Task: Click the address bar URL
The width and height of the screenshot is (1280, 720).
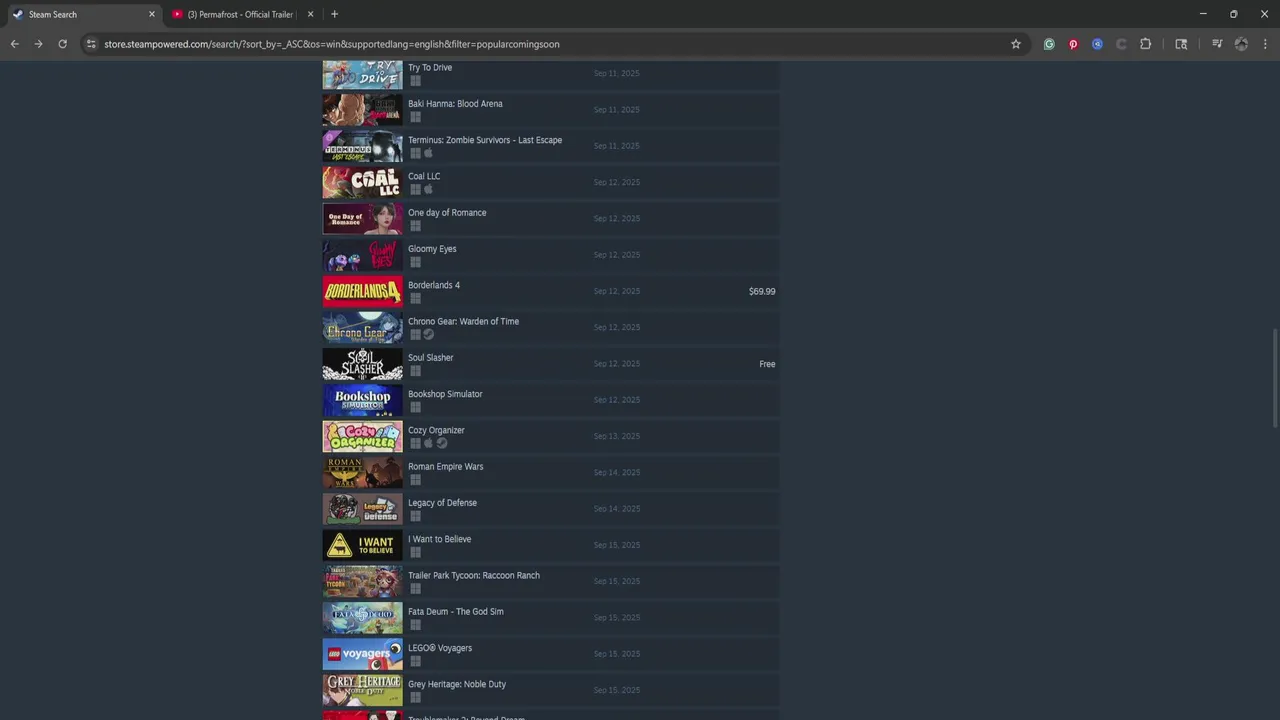Action: pyautogui.click(x=332, y=44)
